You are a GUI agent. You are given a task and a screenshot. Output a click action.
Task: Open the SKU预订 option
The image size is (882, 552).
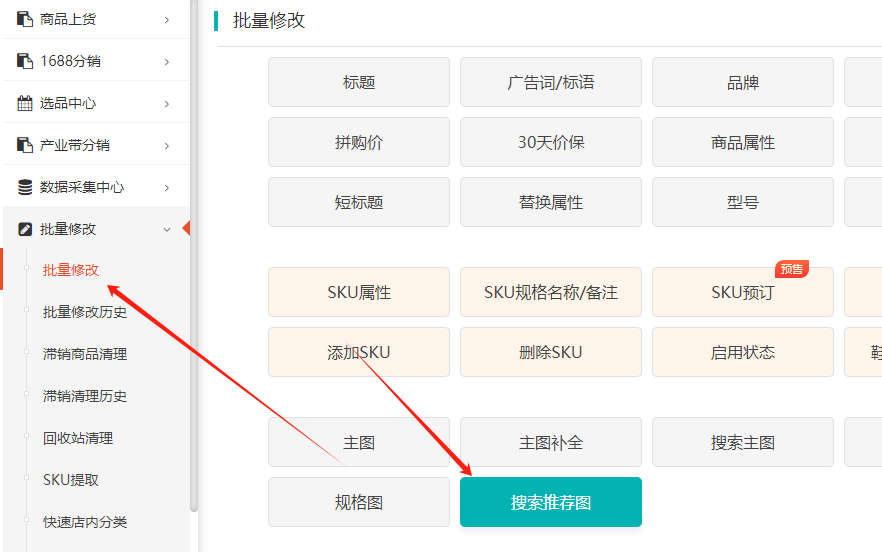[742, 292]
